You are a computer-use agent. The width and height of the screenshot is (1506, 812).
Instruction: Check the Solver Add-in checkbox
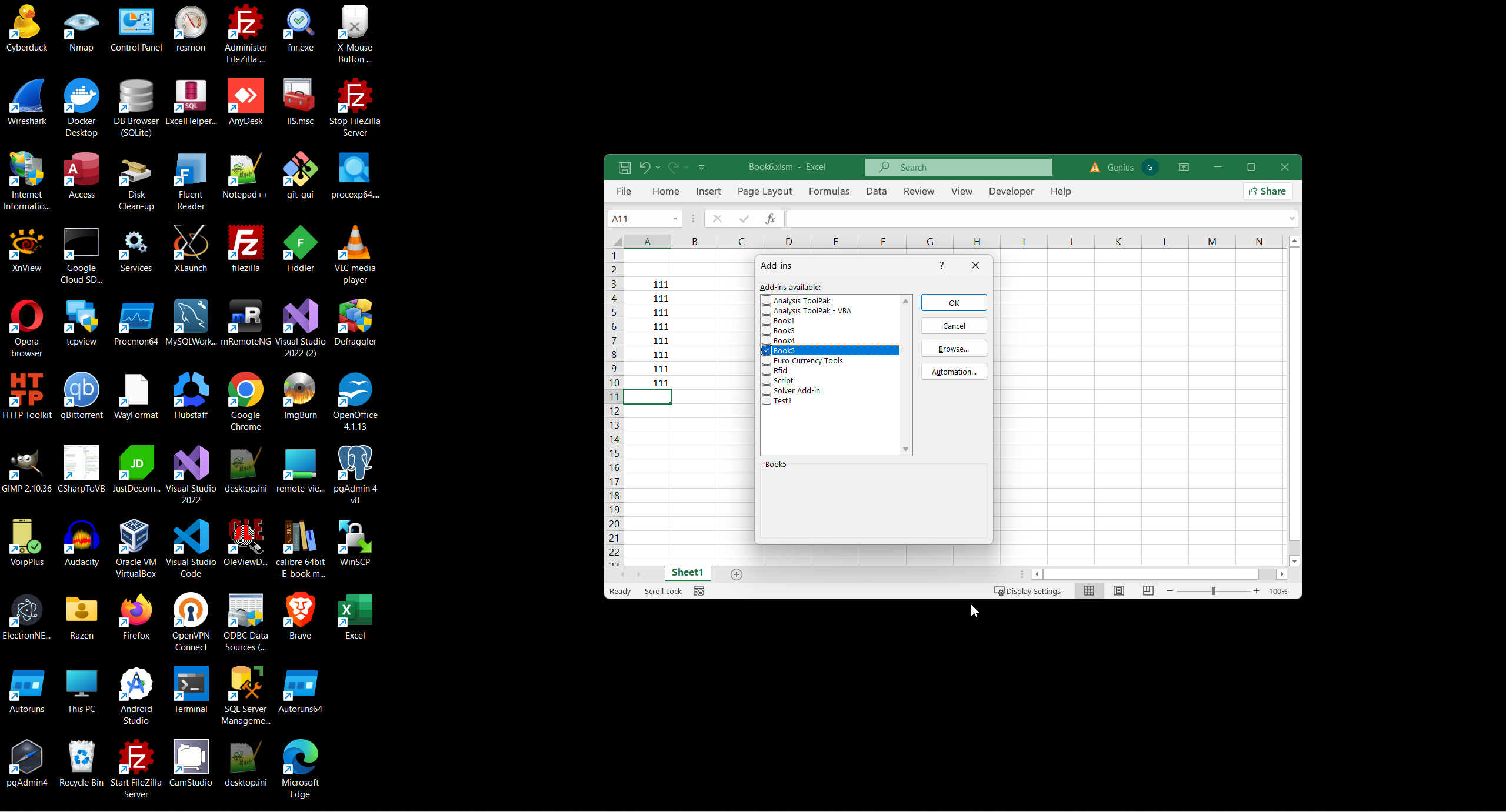pos(767,390)
